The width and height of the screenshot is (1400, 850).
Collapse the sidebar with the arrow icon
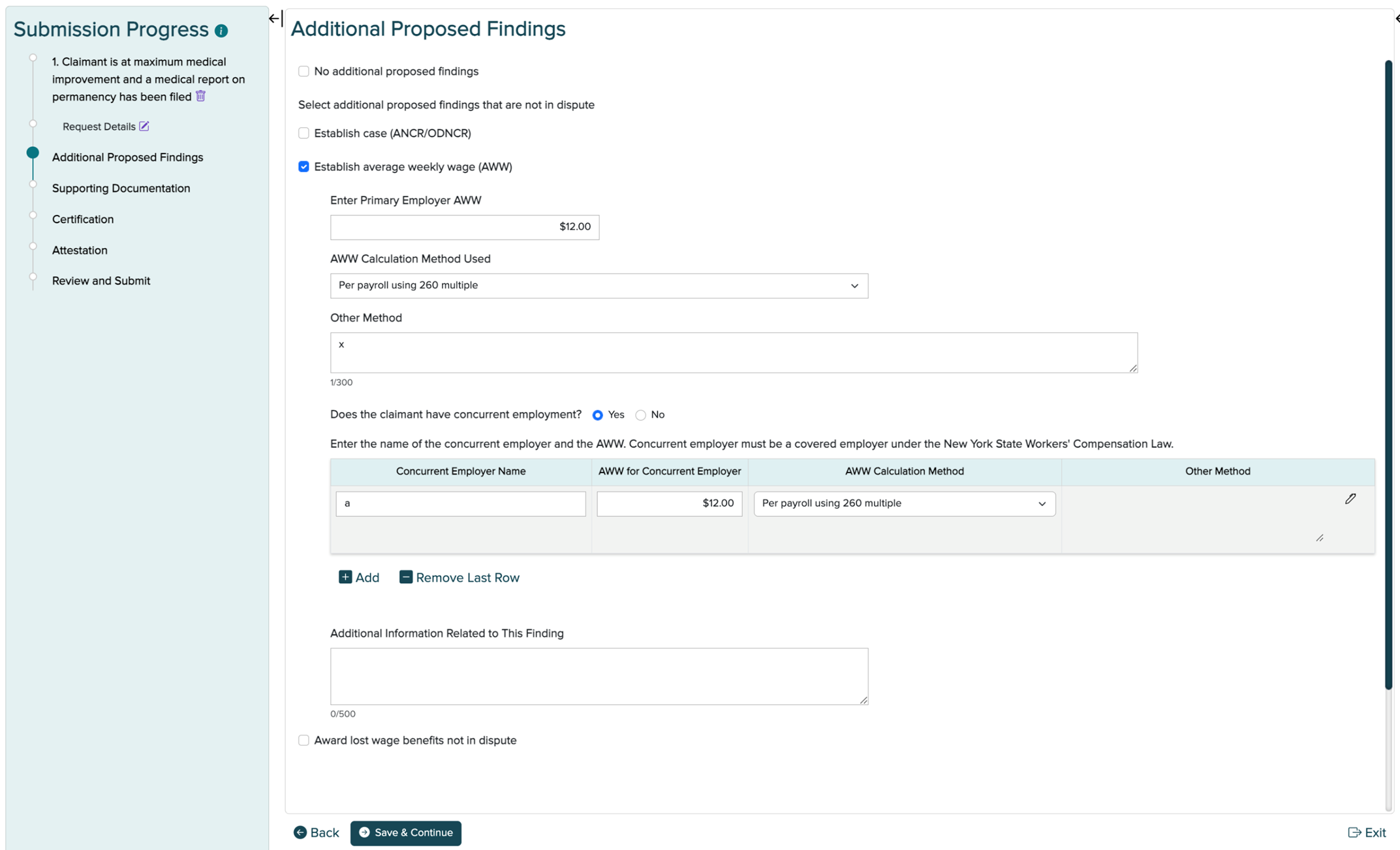(x=275, y=18)
